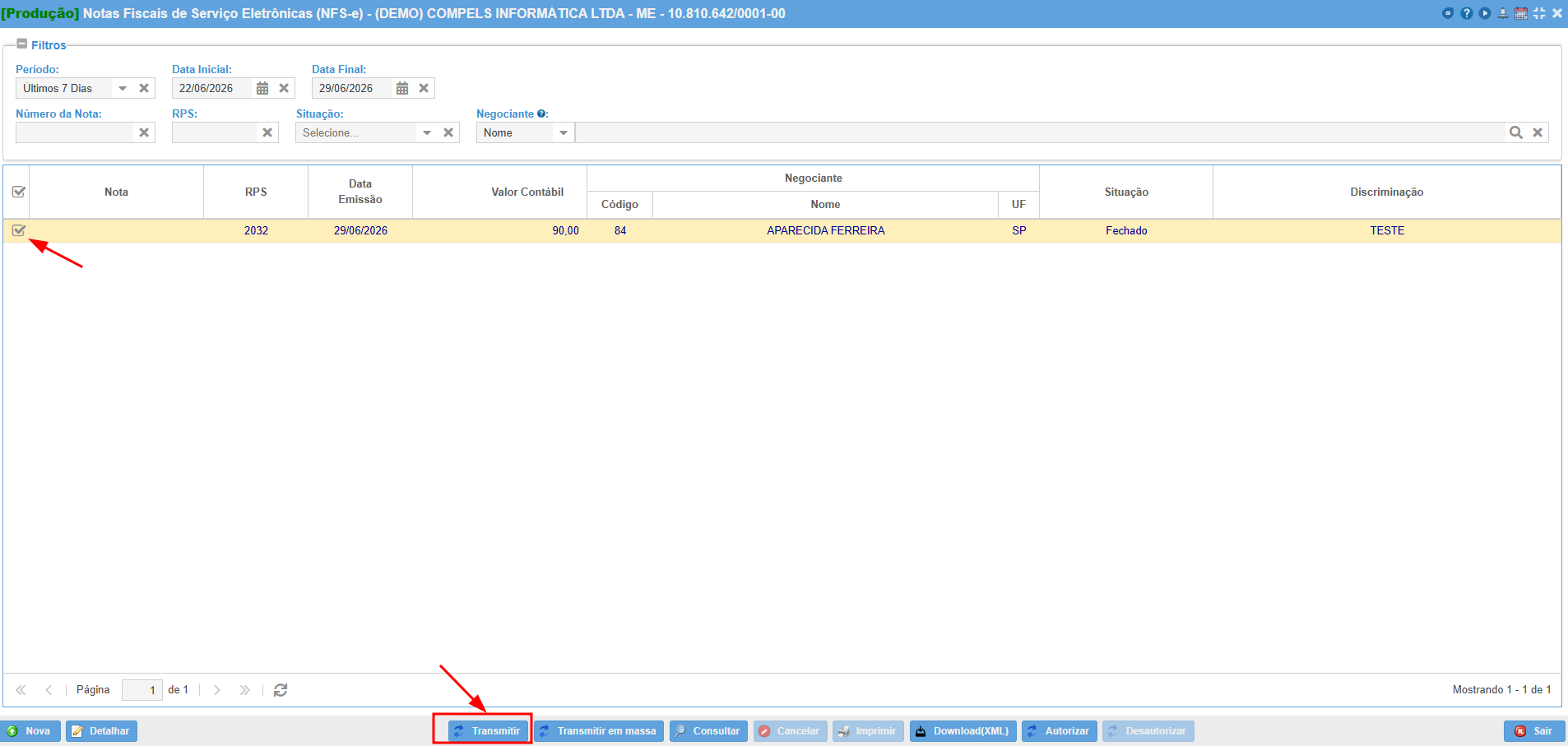Clear the Negociante search field

[1538, 132]
